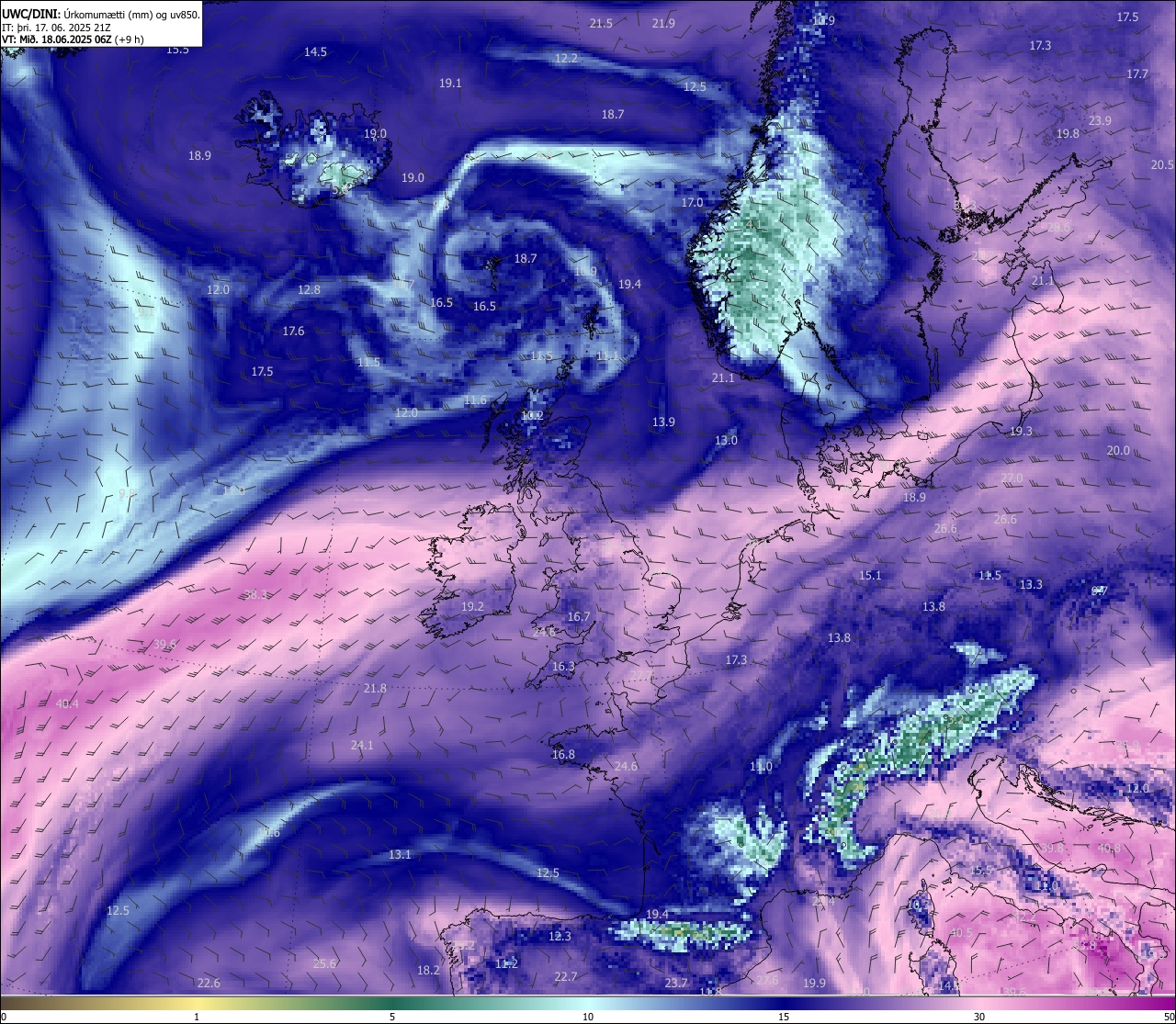This screenshot has width=1176, height=1024.
Task: Click the 'VT: Mið. 18.06.2025 06Z (+9 h)' line
Action: click(x=73, y=39)
